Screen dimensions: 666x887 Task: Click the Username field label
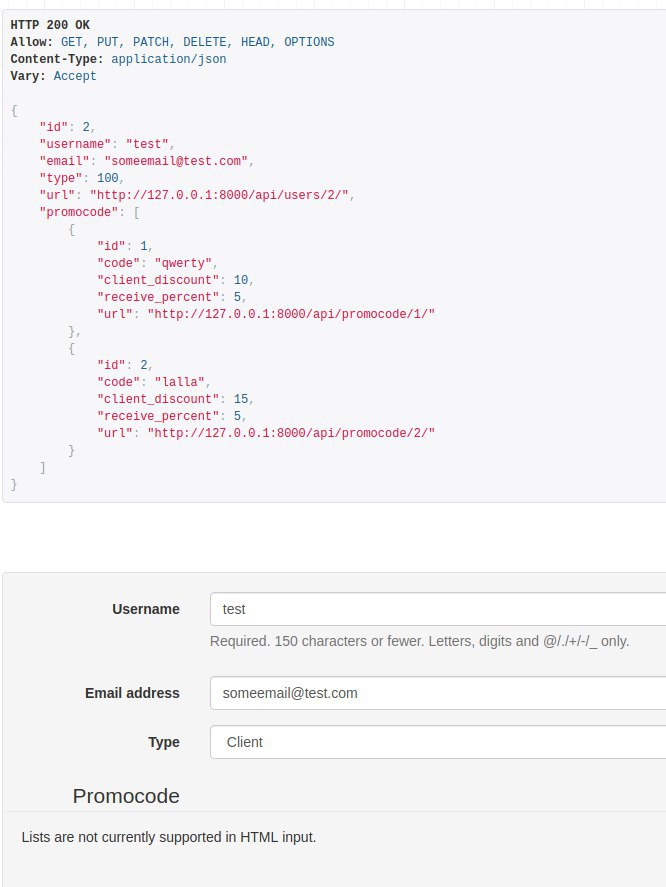click(146, 609)
